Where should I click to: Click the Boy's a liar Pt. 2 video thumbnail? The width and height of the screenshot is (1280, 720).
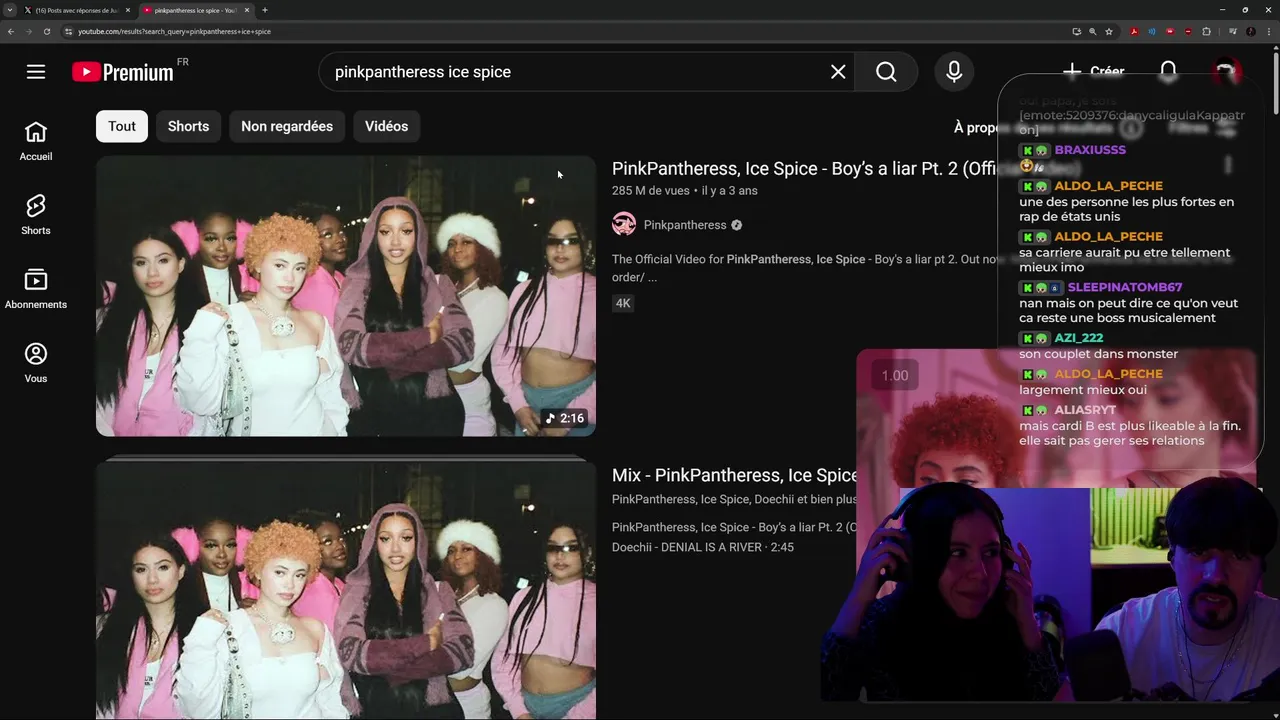(346, 296)
